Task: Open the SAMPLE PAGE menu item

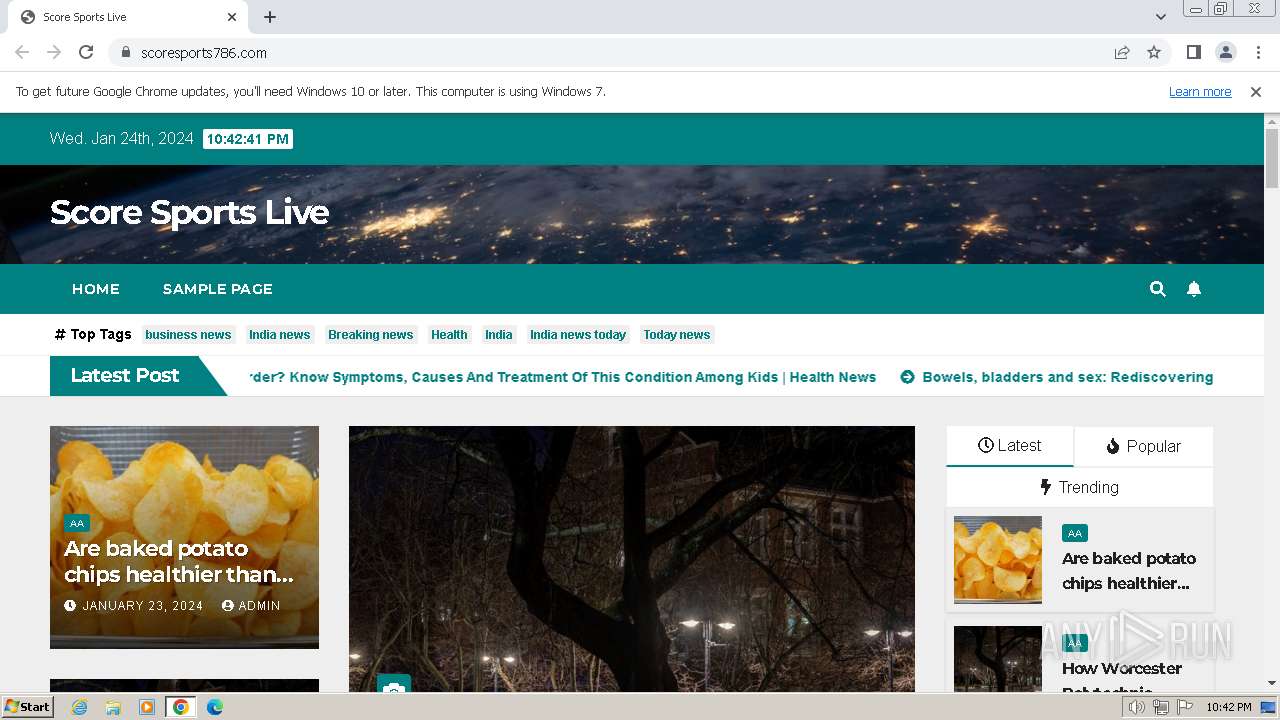Action: (218, 289)
